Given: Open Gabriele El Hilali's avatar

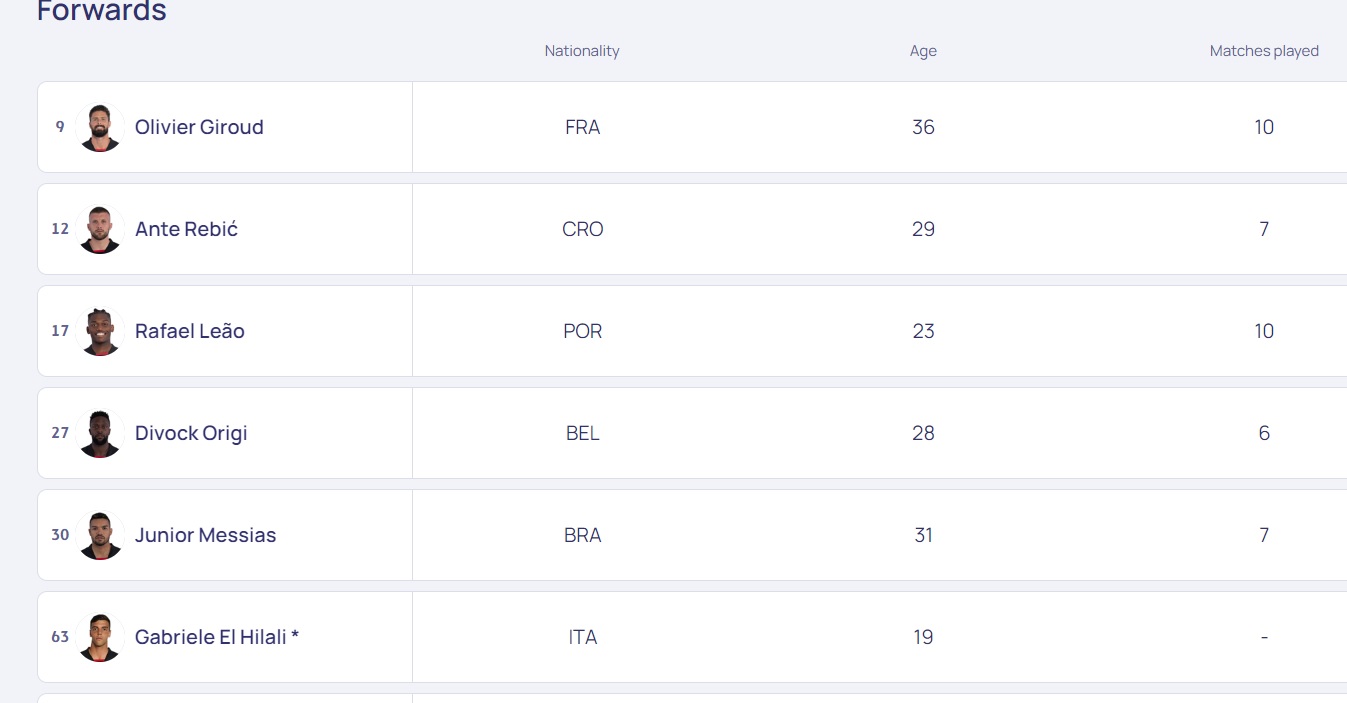Looking at the screenshot, I should click(100, 637).
